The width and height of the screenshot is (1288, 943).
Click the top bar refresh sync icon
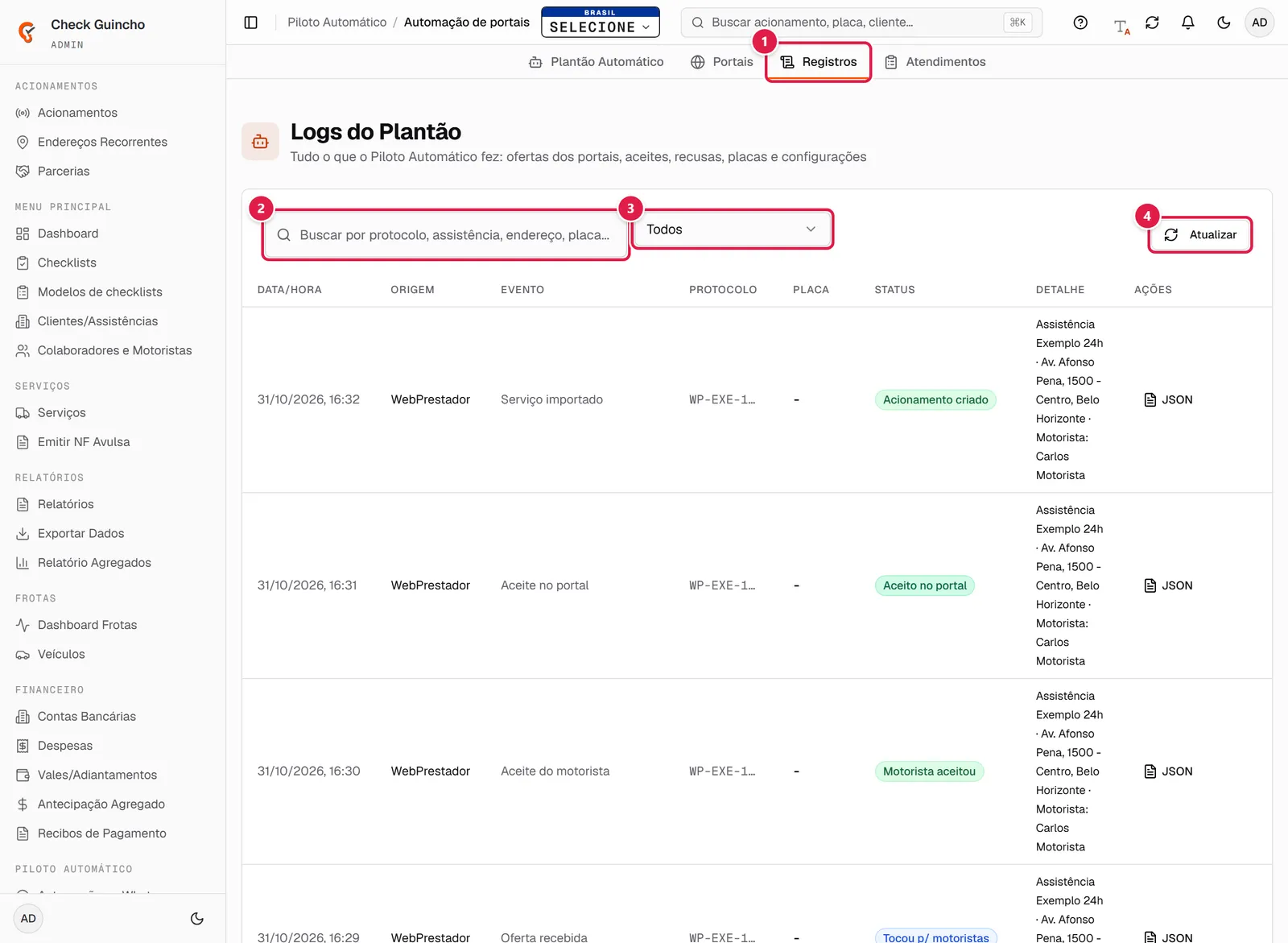[1152, 23]
